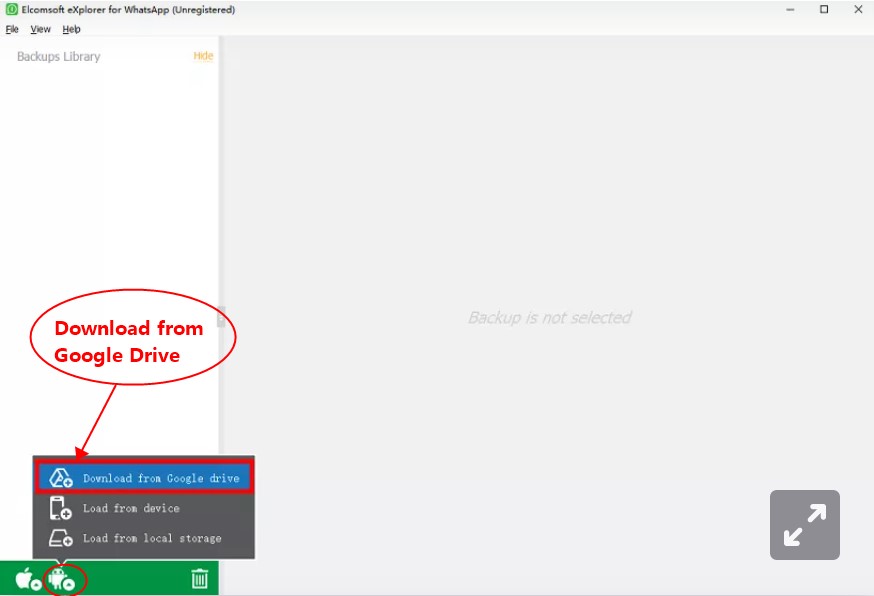Viewport: 874px width, 596px height.
Task: Maximize the application window
Action: tap(824, 10)
